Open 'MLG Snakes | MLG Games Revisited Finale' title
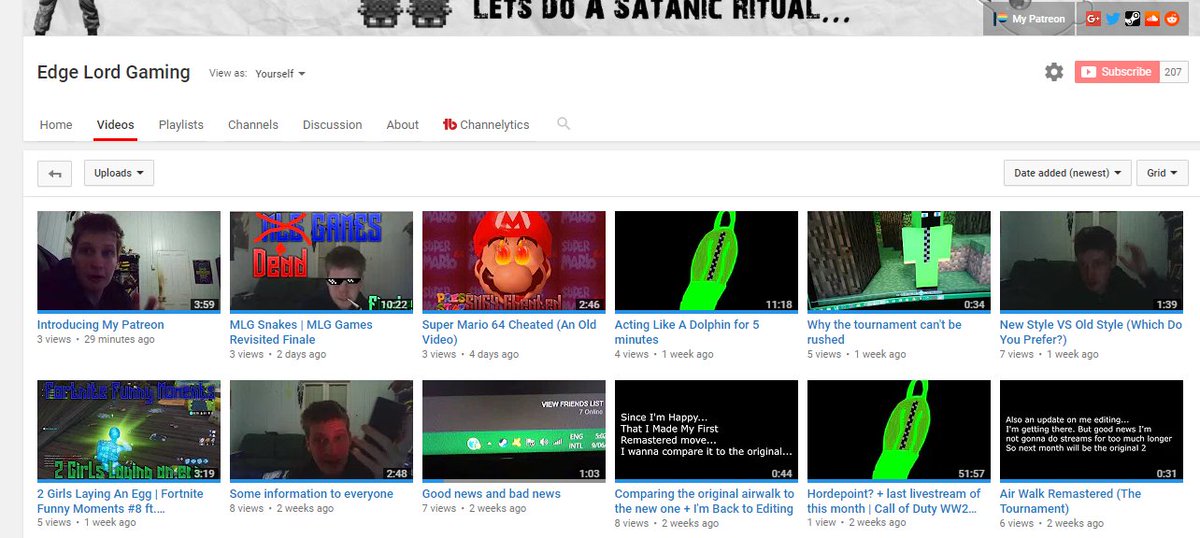Screen dimensions: 1200x538 coord(301,332)
